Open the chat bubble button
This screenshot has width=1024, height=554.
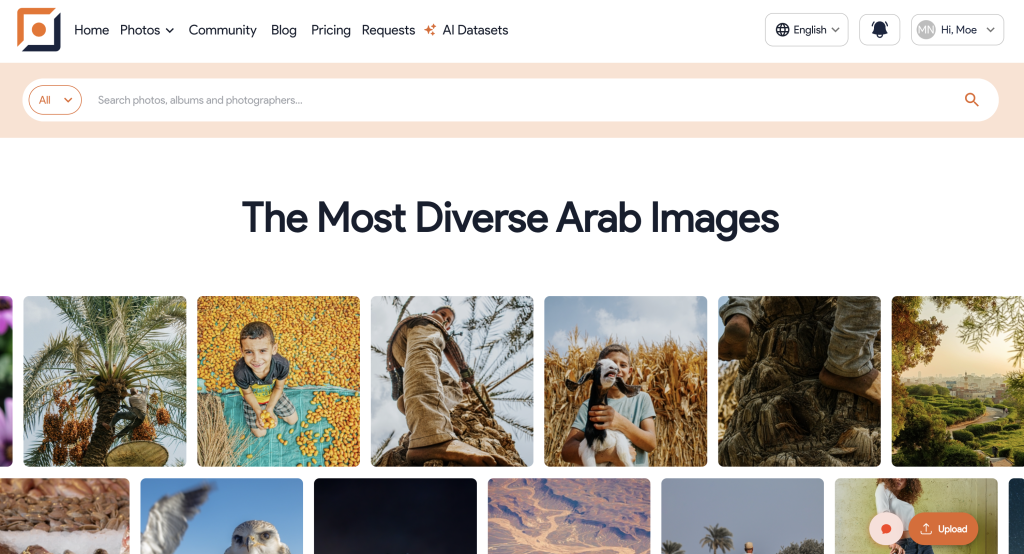886,529
